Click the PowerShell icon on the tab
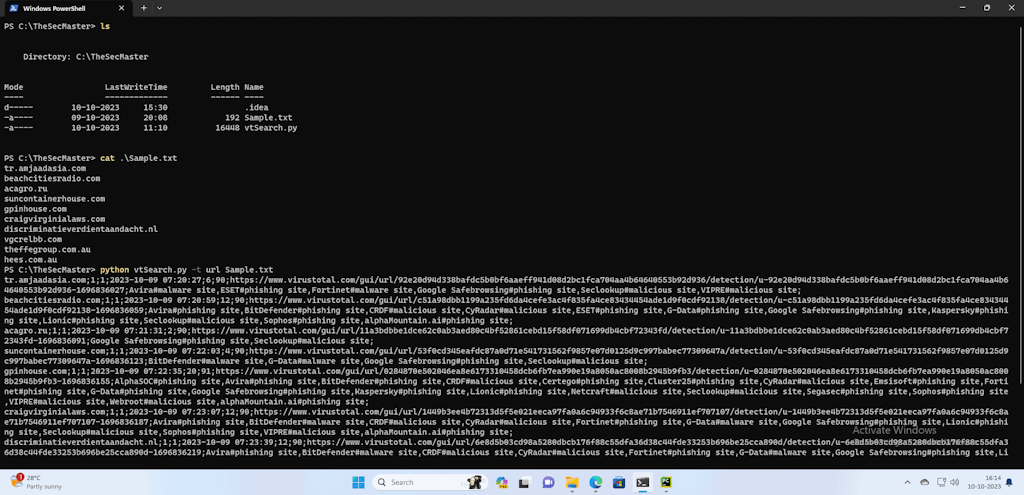Viewport: 1024px width, 495px height. (x=14, y=8)
